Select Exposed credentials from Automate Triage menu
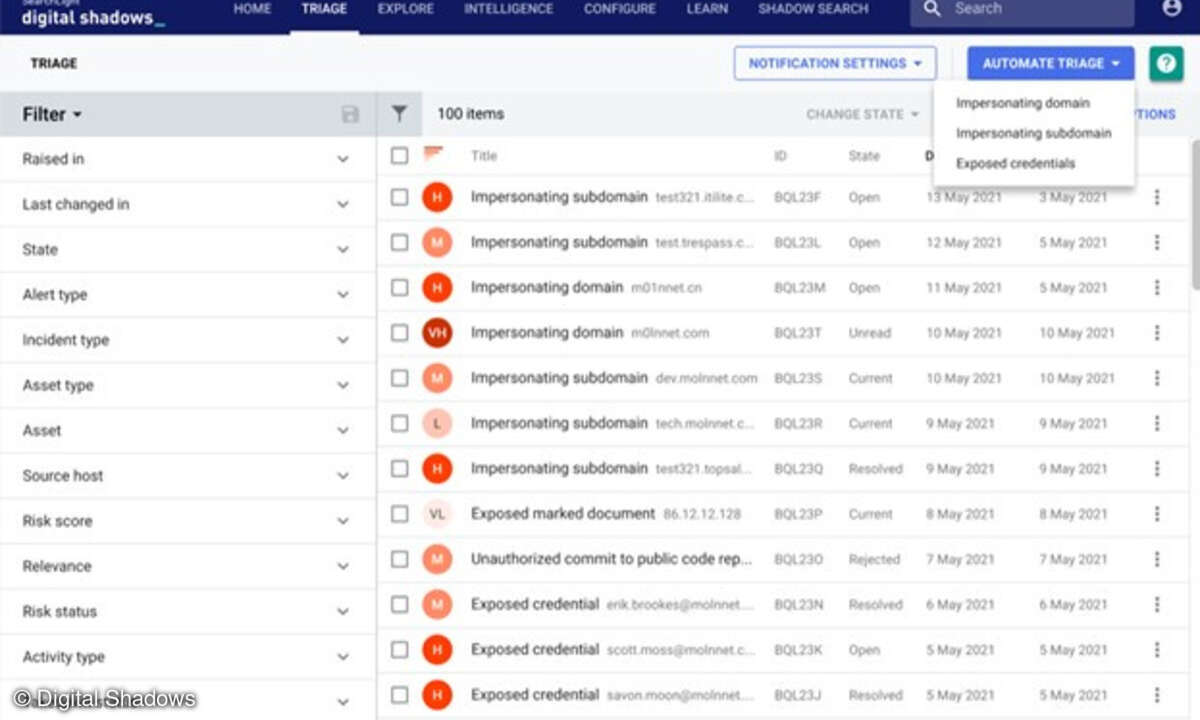Image resolution: width=1200 pixels, height=720 pixels. pos(1016,163)
